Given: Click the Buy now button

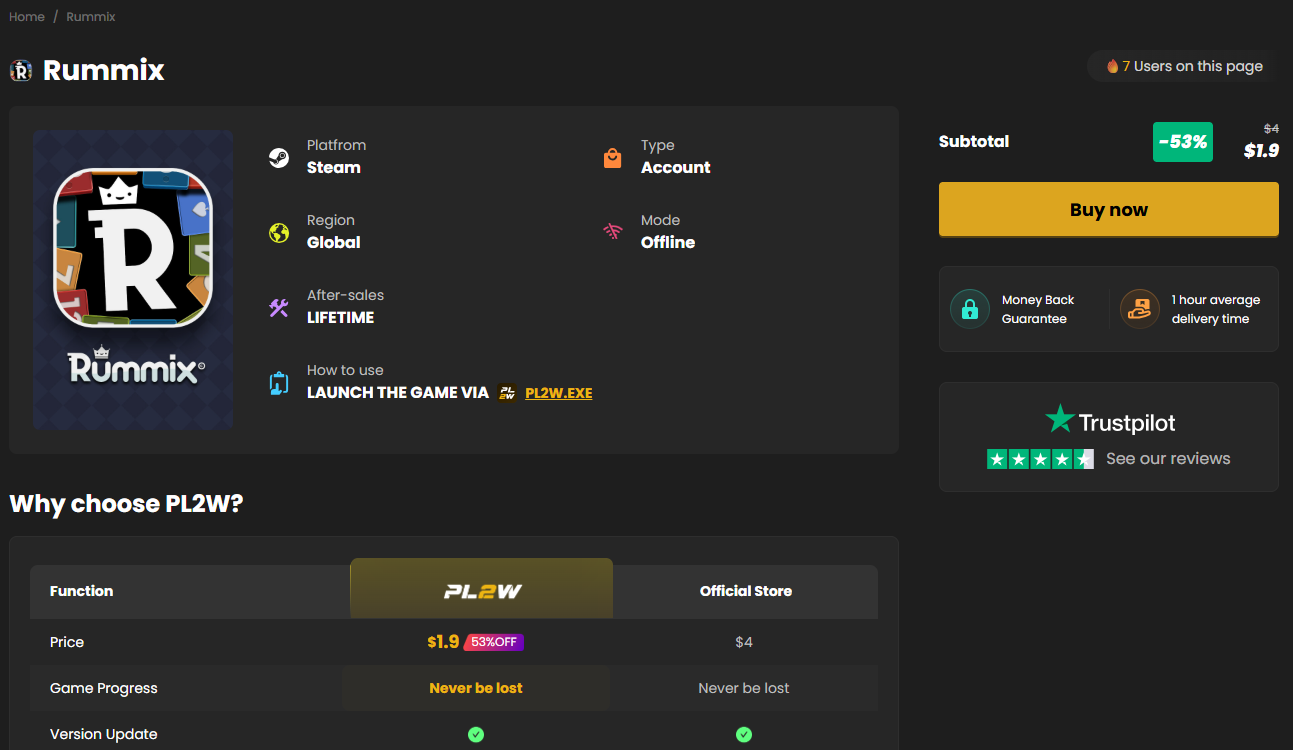Looking at the screenshot, I should tap(1109, 209).
